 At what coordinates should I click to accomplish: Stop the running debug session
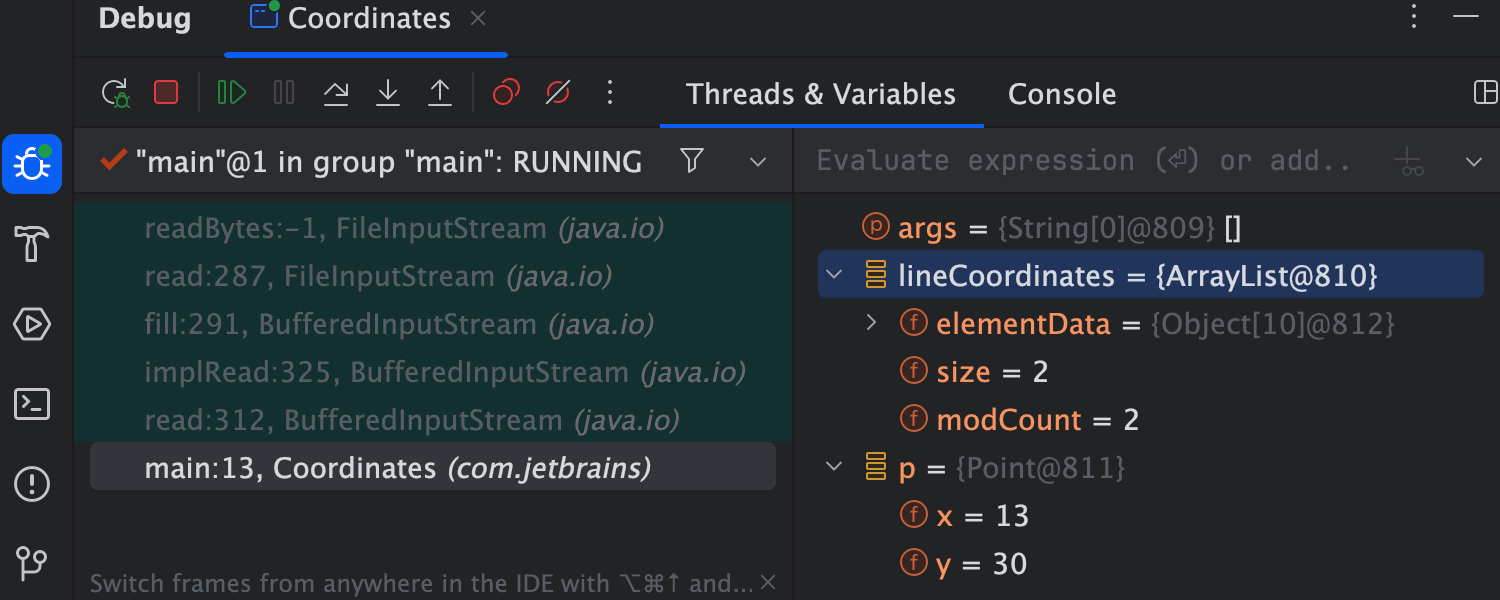click(x=166, y=93)
